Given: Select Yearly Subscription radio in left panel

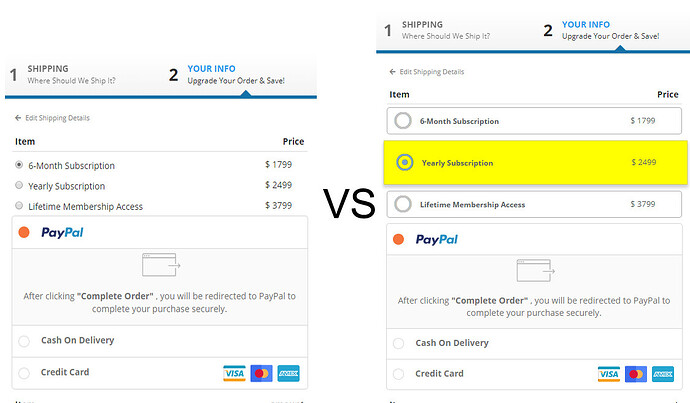Looking at the screenshot, I should click(19, 186).
